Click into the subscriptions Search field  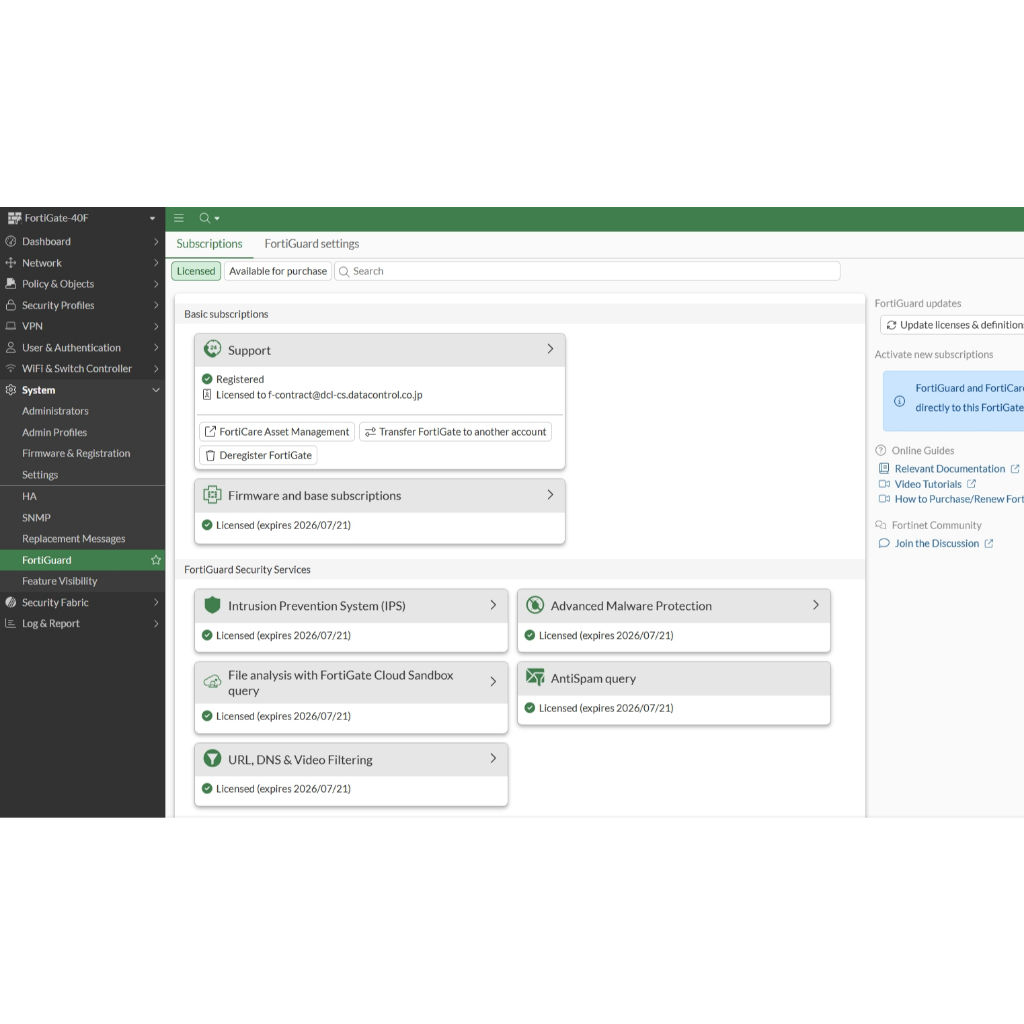590,271
